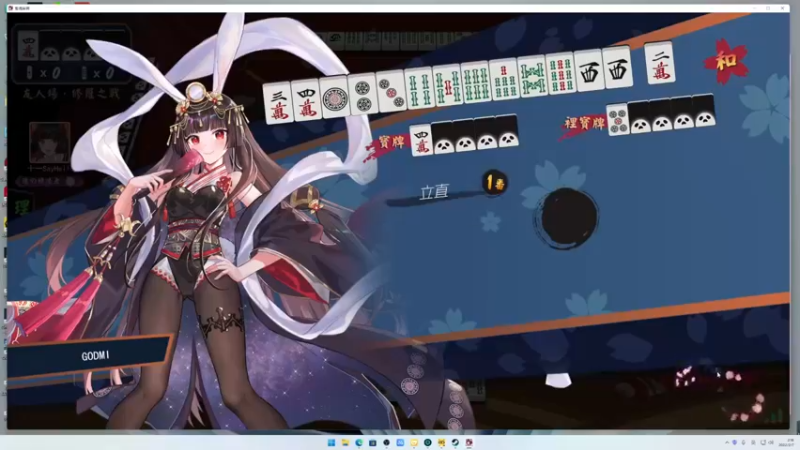800x450 pixels.
Task: Open Microsoft Edge from the taskbar
Action: 359,442
